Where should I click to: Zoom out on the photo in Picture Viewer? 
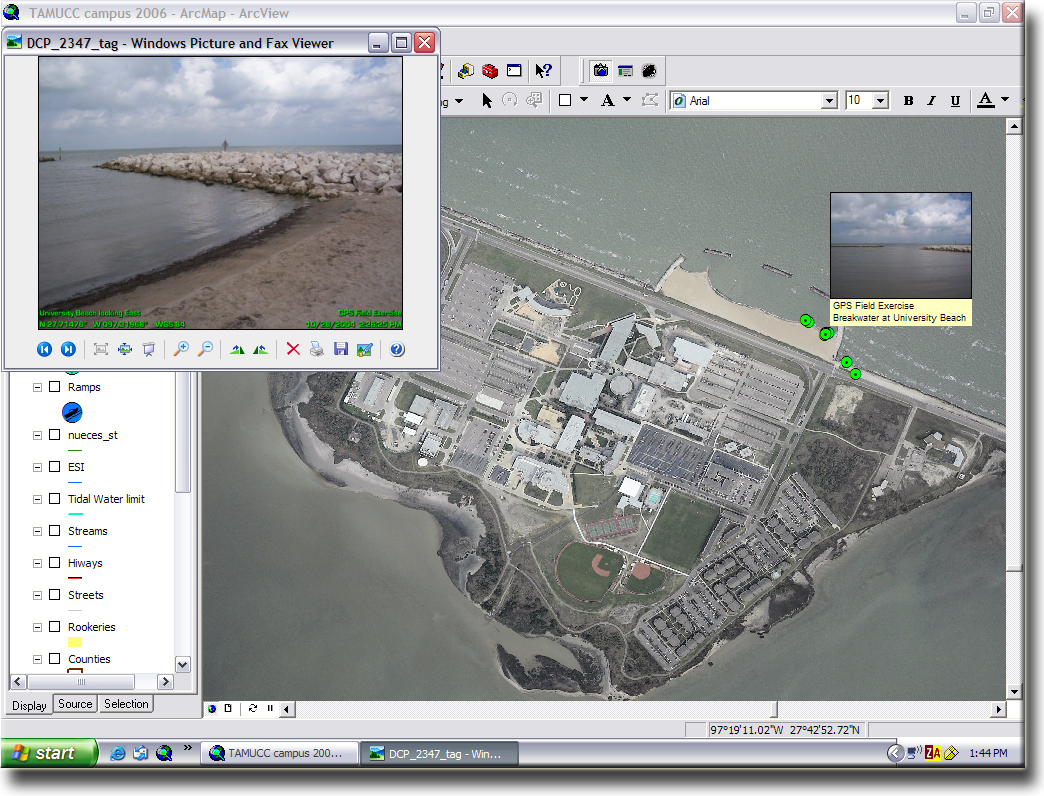206,349
